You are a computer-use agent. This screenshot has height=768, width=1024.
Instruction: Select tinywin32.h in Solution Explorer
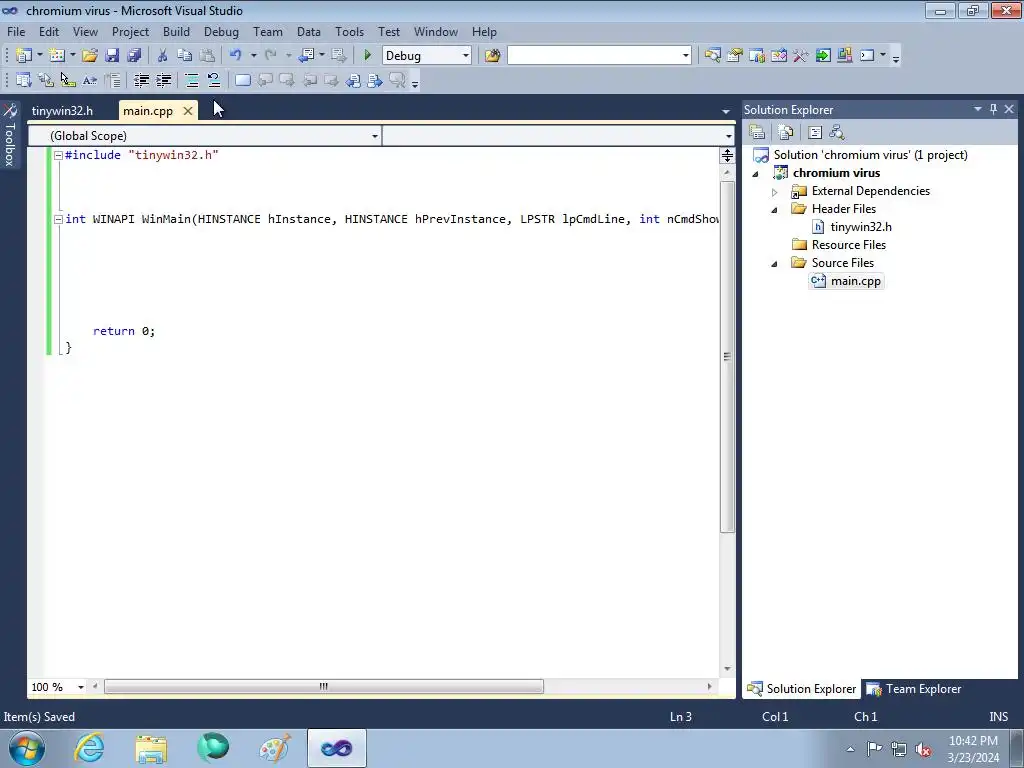point(861,227)
